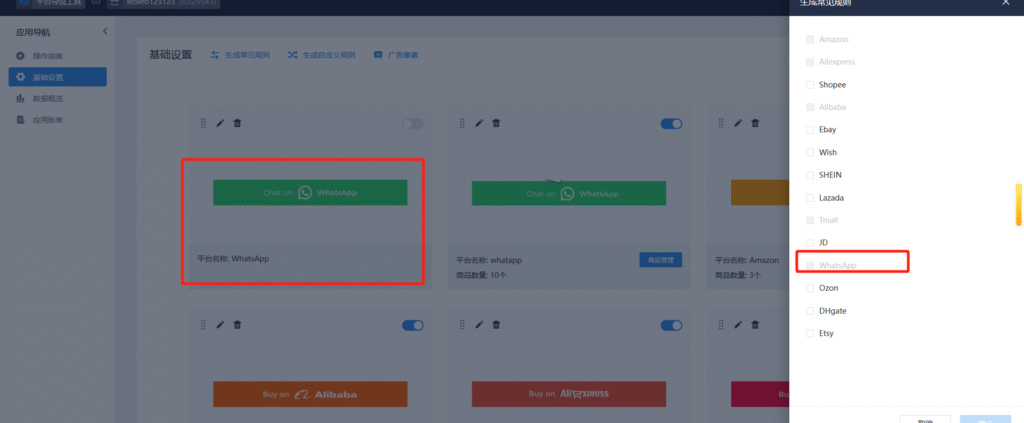Click the shuffle icon beside 生成自定义规则
This screenshot has width=1024, height=423.
click(293, 55)
